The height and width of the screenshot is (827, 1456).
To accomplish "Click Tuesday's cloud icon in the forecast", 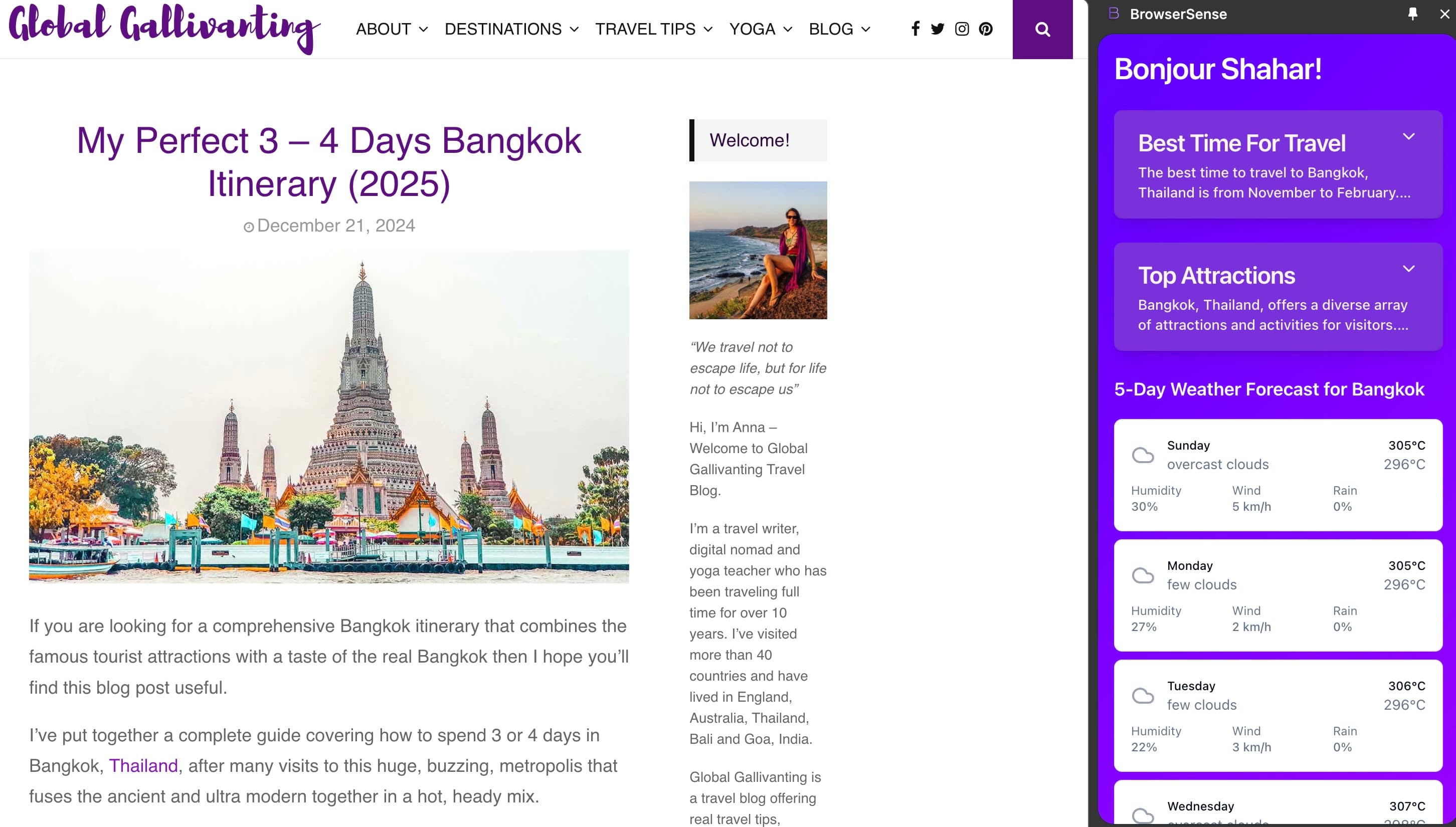I will (x=1144, y=696).
